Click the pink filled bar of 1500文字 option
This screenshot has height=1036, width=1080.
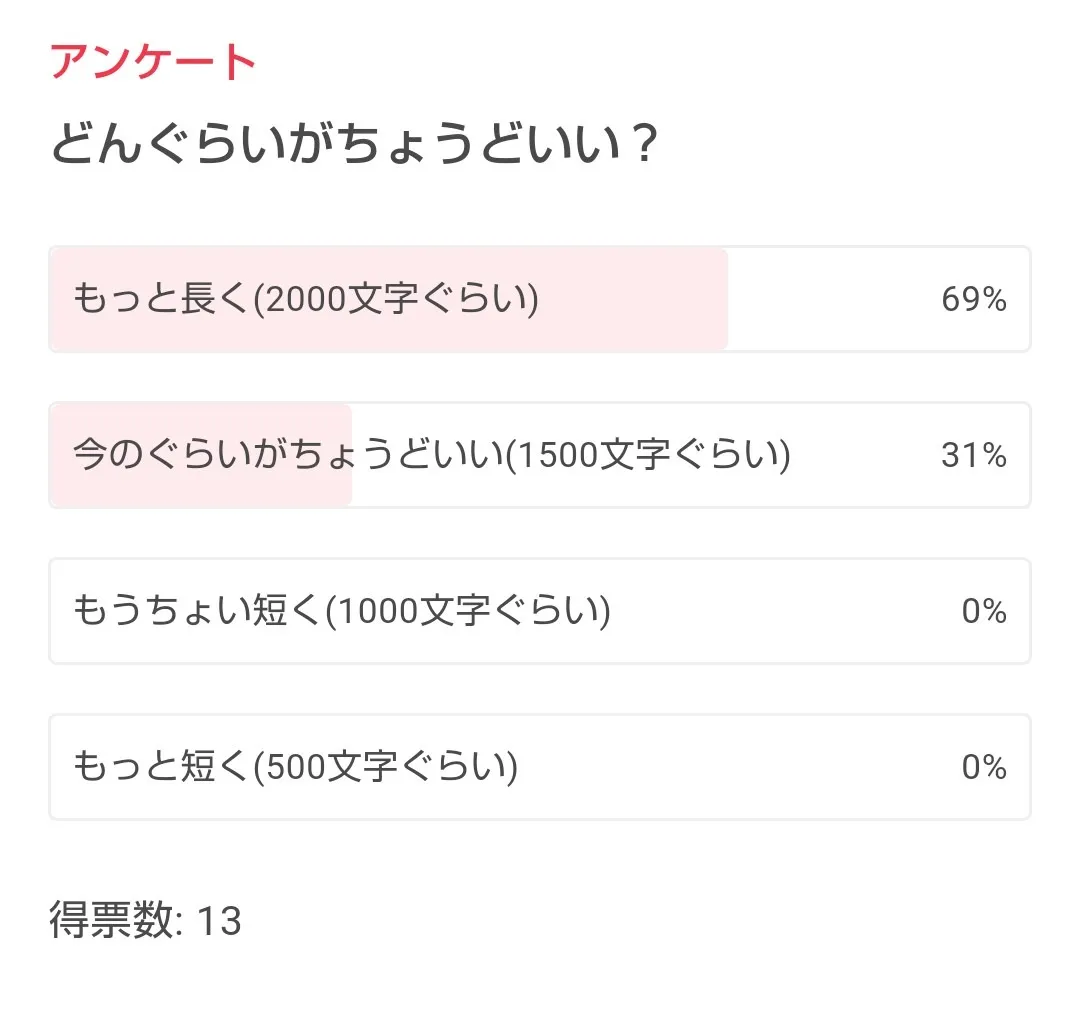tap(201, 455)
